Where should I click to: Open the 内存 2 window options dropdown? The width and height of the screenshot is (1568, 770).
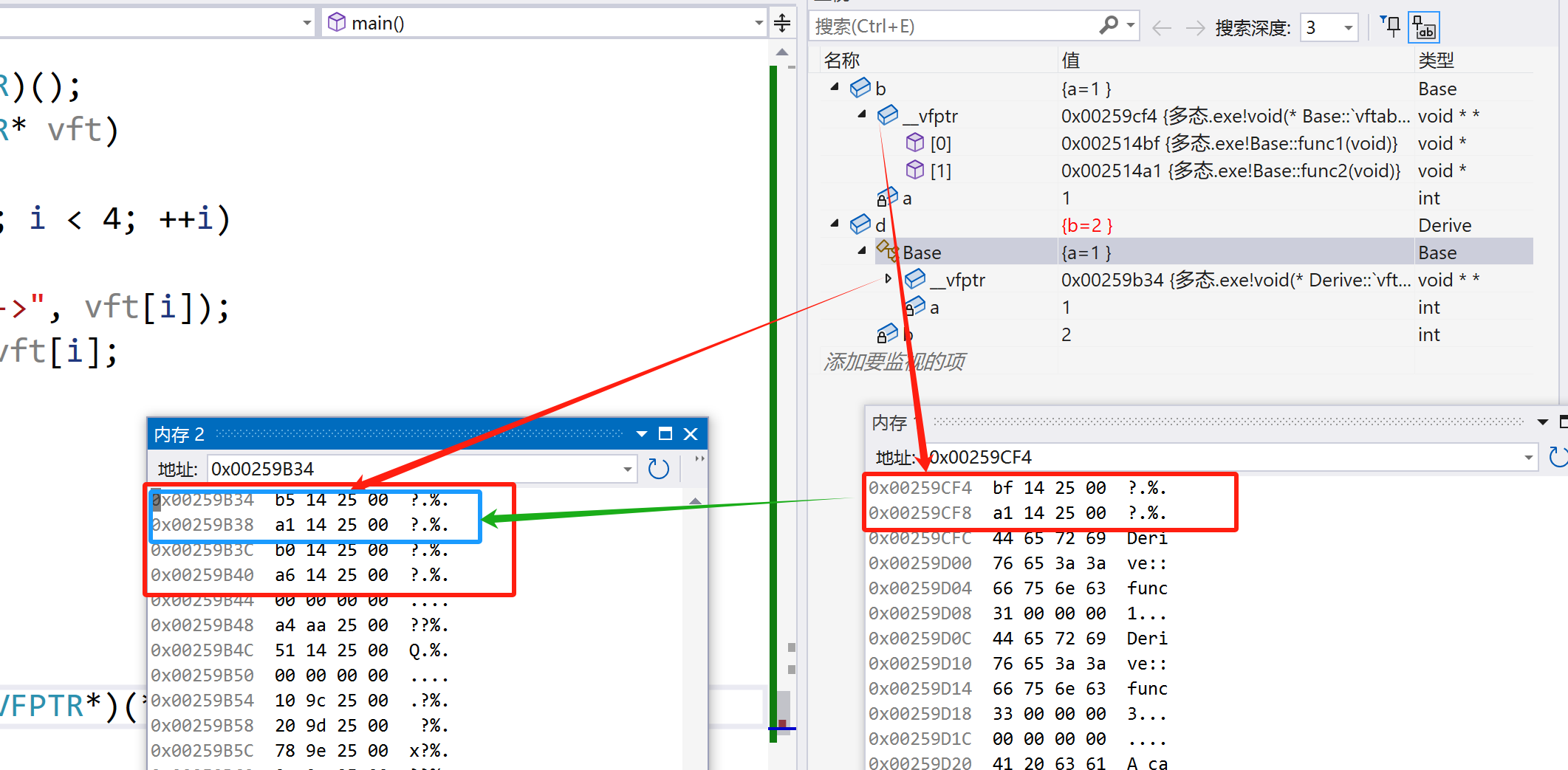coord(641,434)
